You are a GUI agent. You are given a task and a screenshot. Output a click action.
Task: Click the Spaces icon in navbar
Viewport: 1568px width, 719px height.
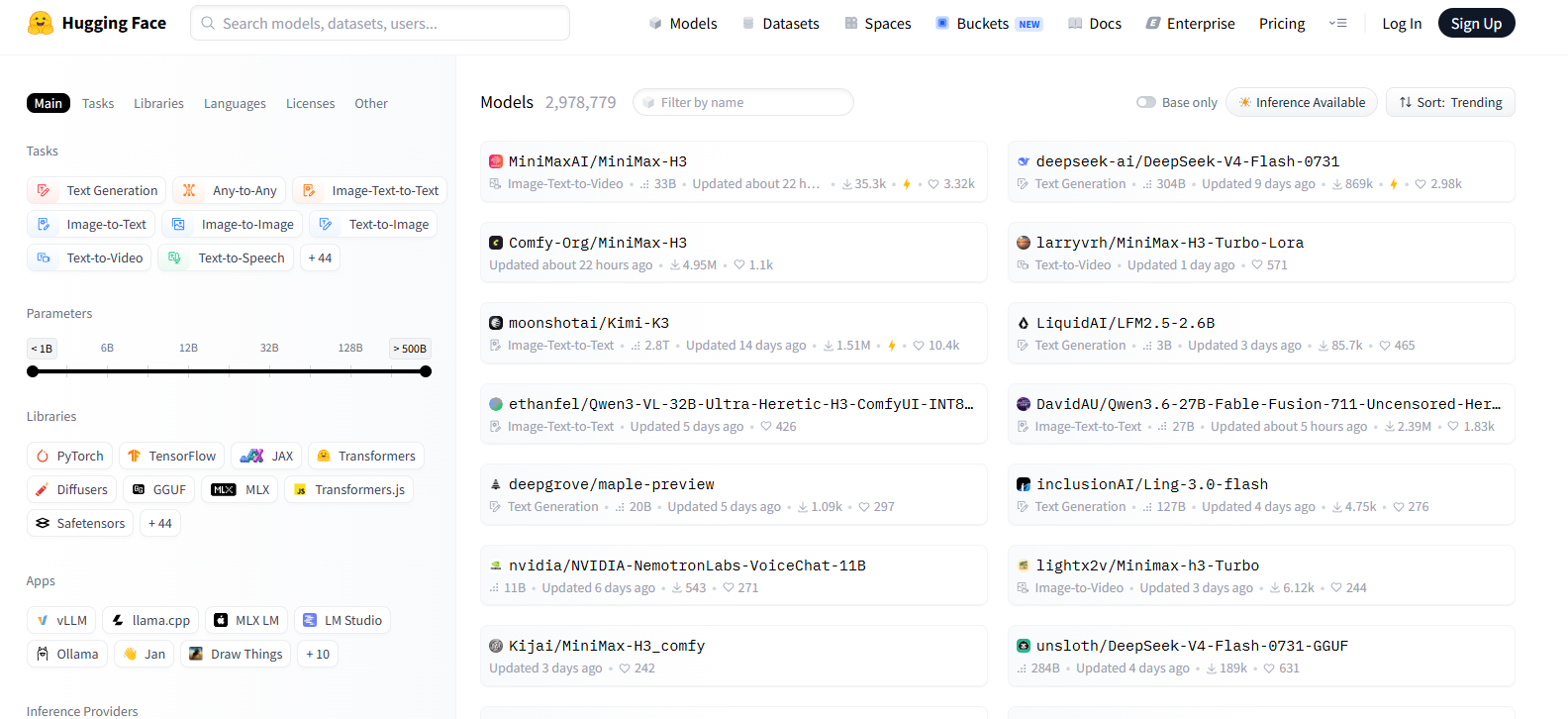coord(851,23)
